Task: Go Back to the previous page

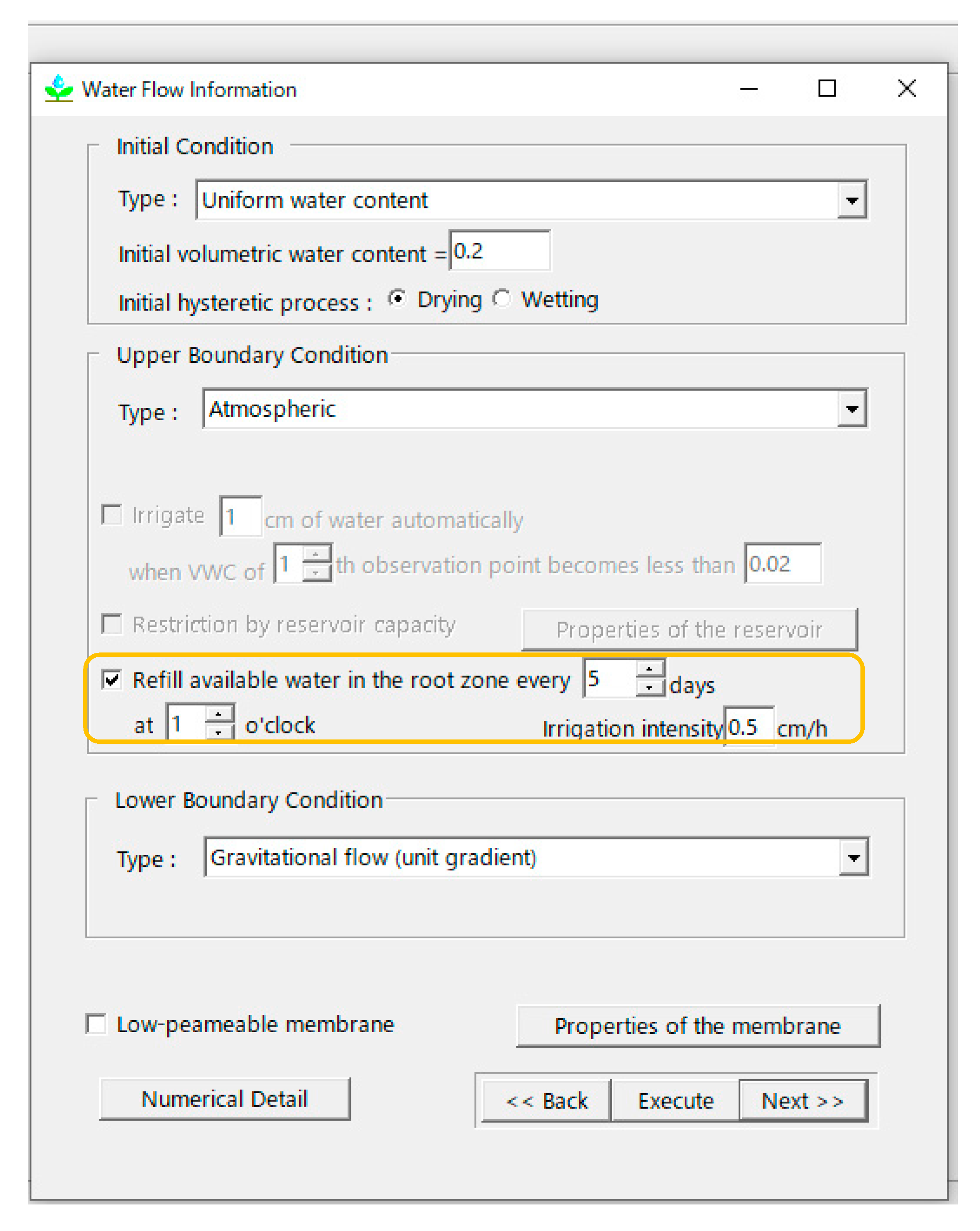Action: tap(546, 1100)
